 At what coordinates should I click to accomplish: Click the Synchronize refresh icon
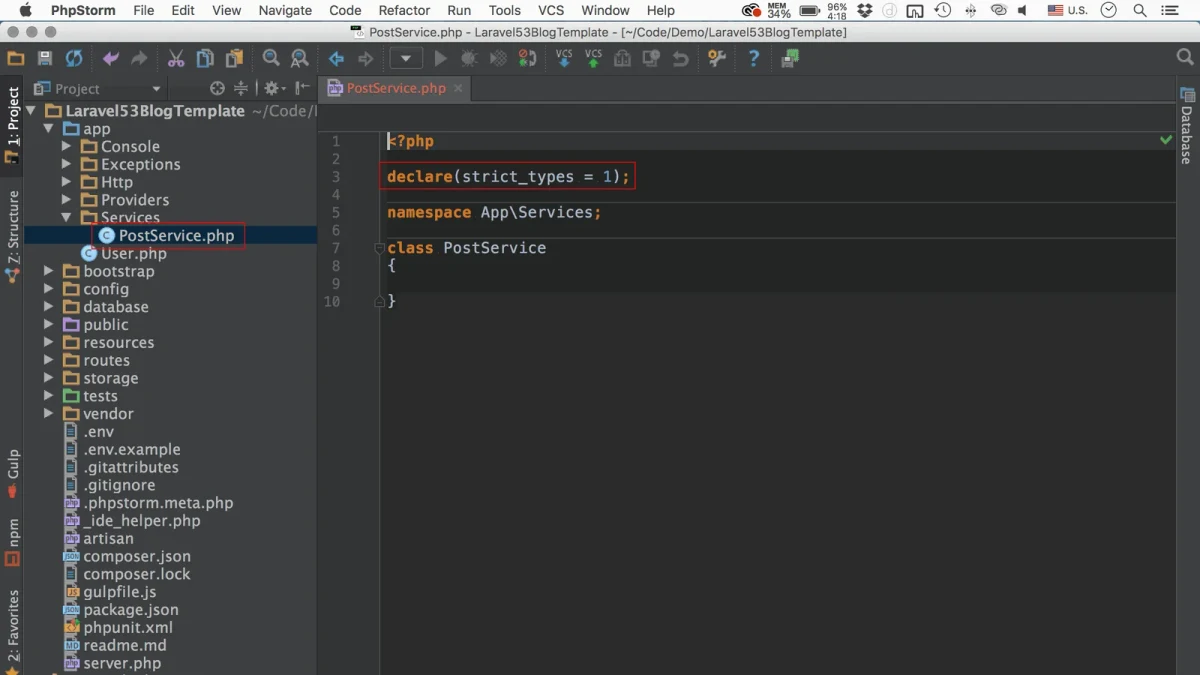(74, 59)
